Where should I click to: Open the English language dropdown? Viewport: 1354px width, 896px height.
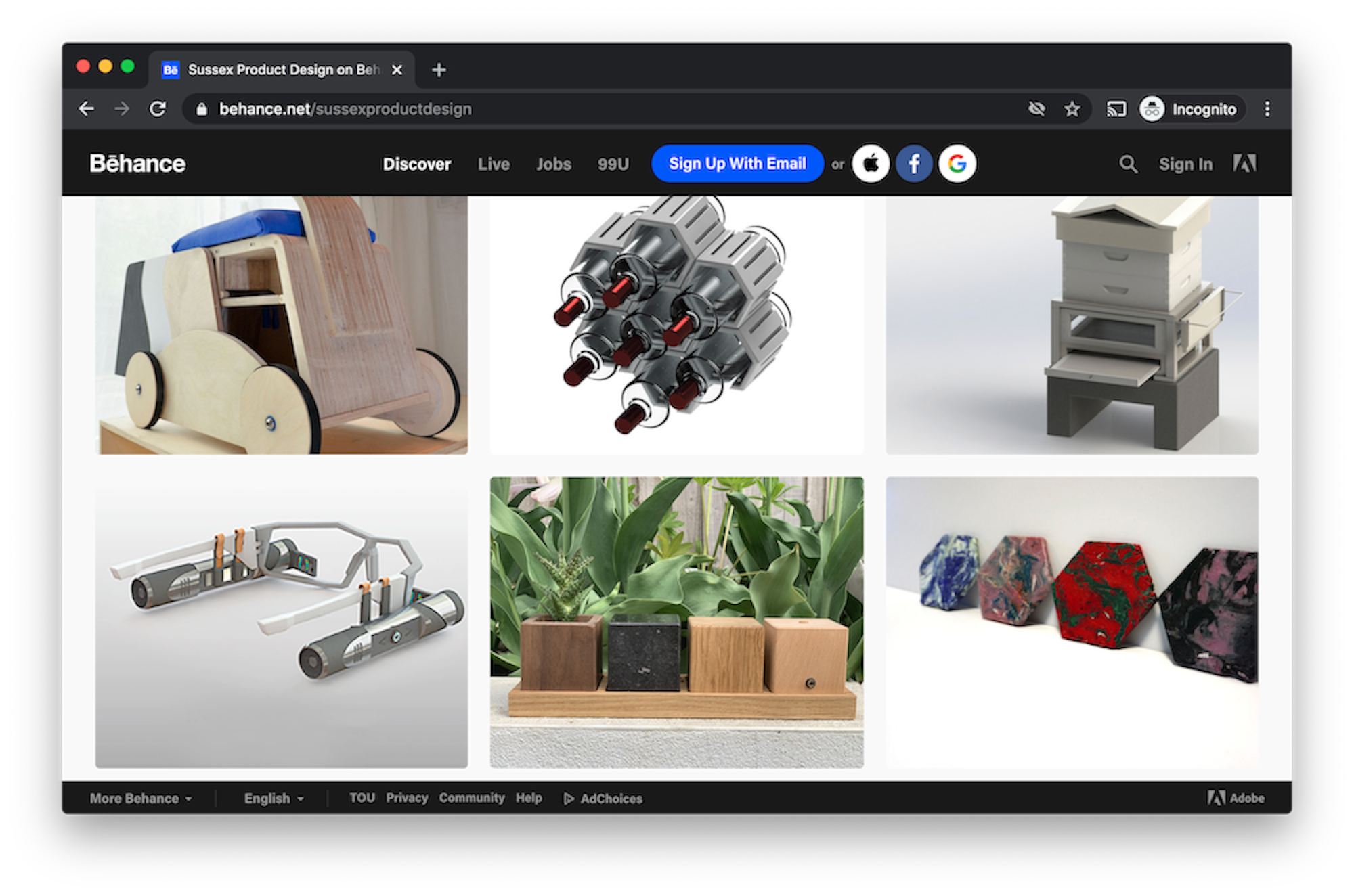point(274,799)
